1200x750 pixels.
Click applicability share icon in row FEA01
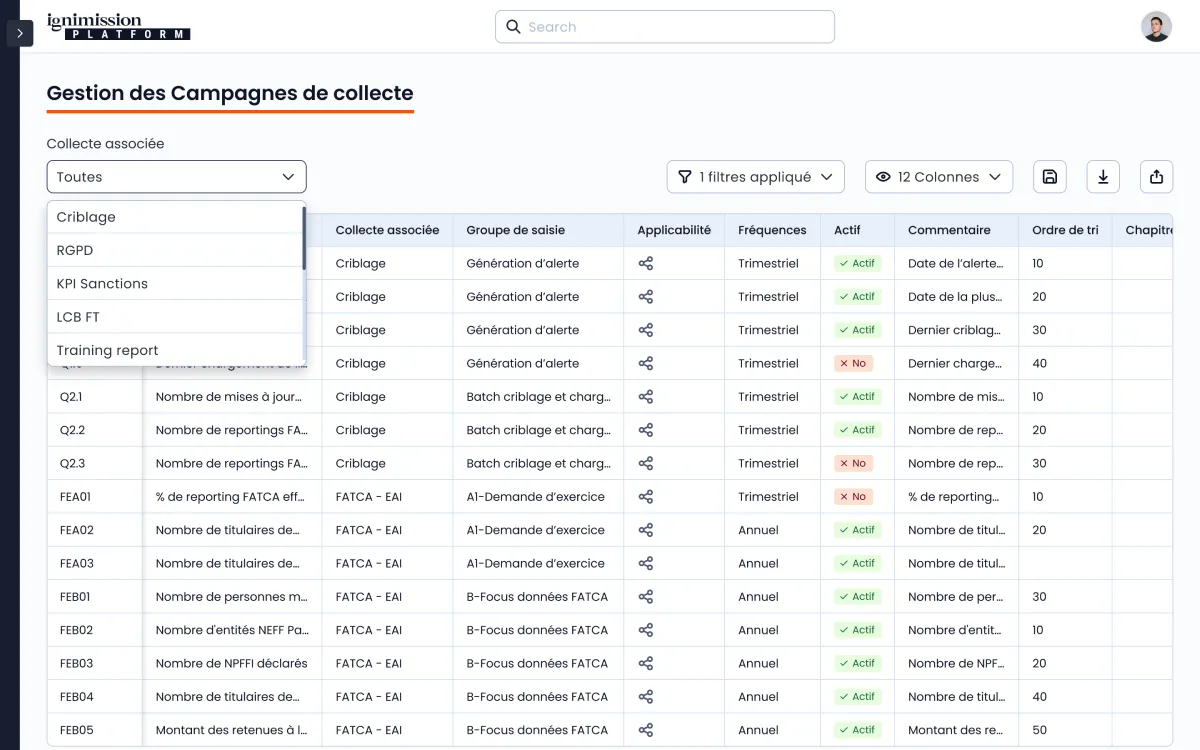(x=646, y=497)
